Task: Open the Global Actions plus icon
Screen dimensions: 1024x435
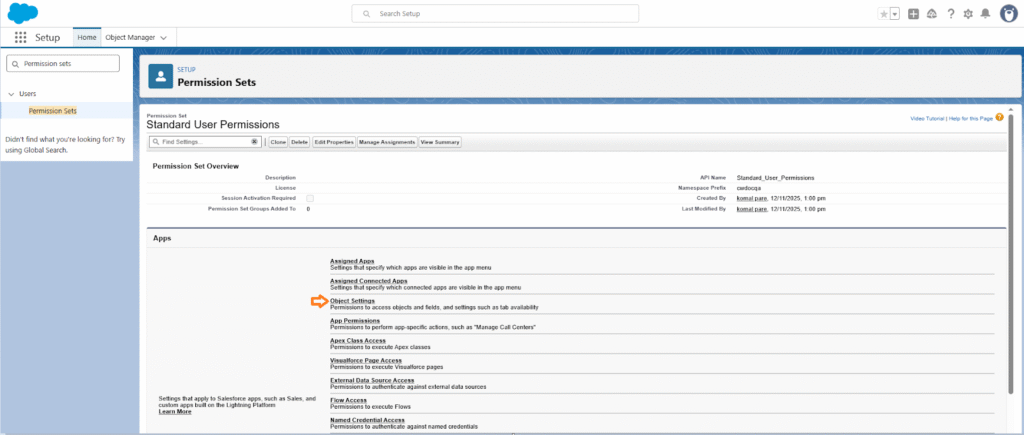Action: 913,14
